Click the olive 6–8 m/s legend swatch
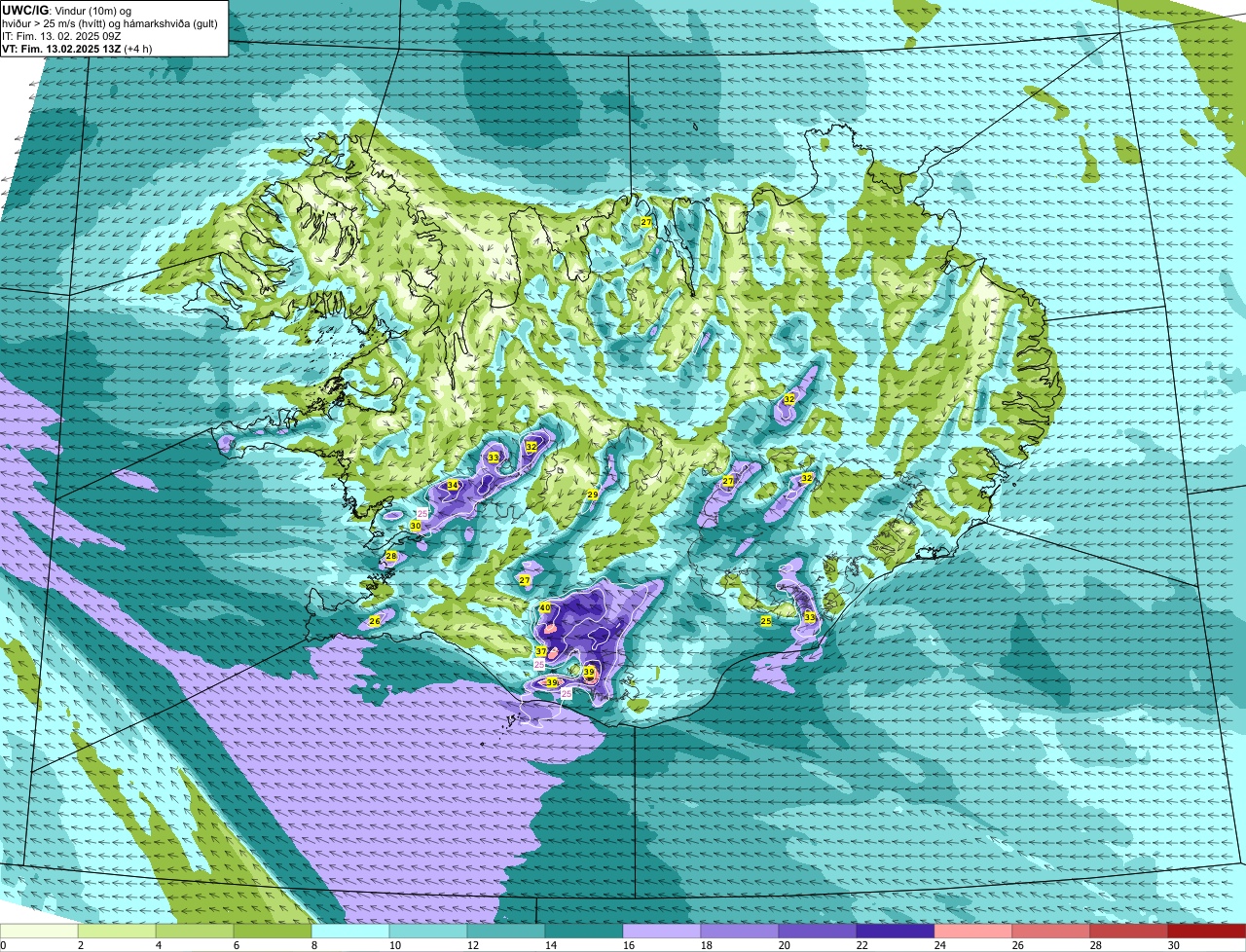Image resolution: width=1246 pixels, height=952 pixels. (x=273, y=931)
